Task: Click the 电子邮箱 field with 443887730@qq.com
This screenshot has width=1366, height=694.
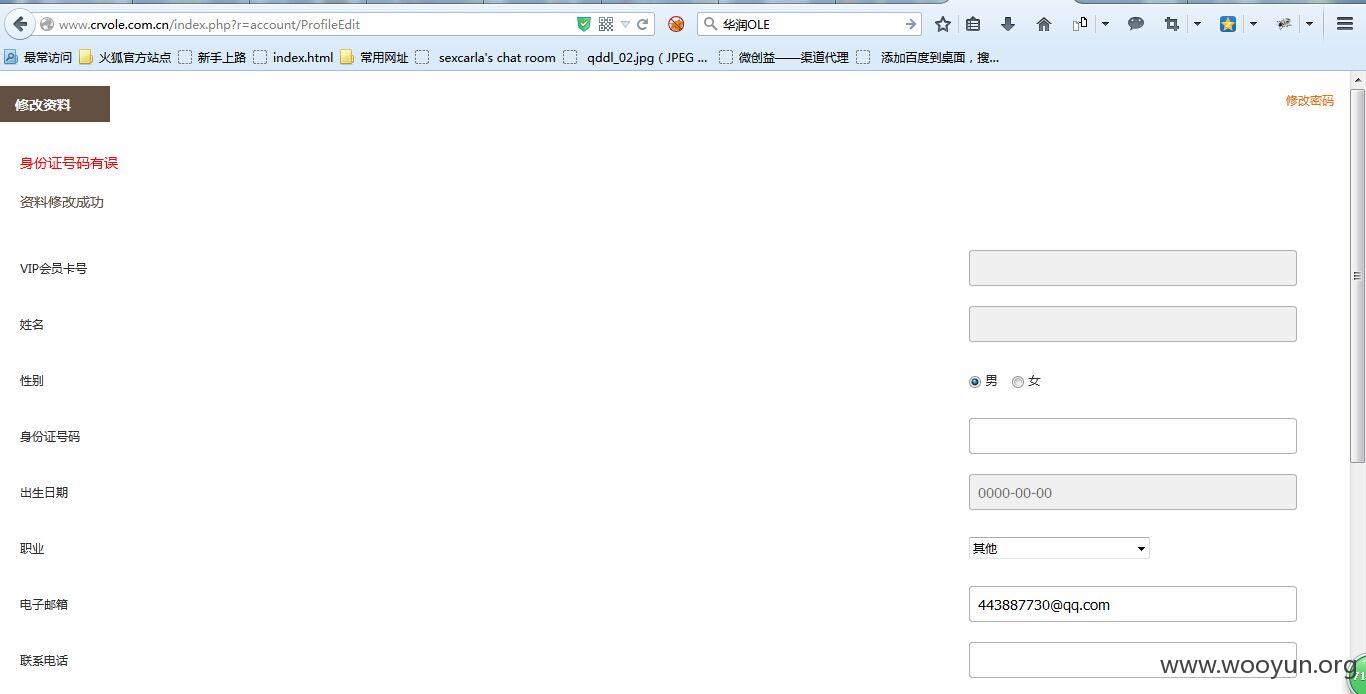Action: (1132, 604)
